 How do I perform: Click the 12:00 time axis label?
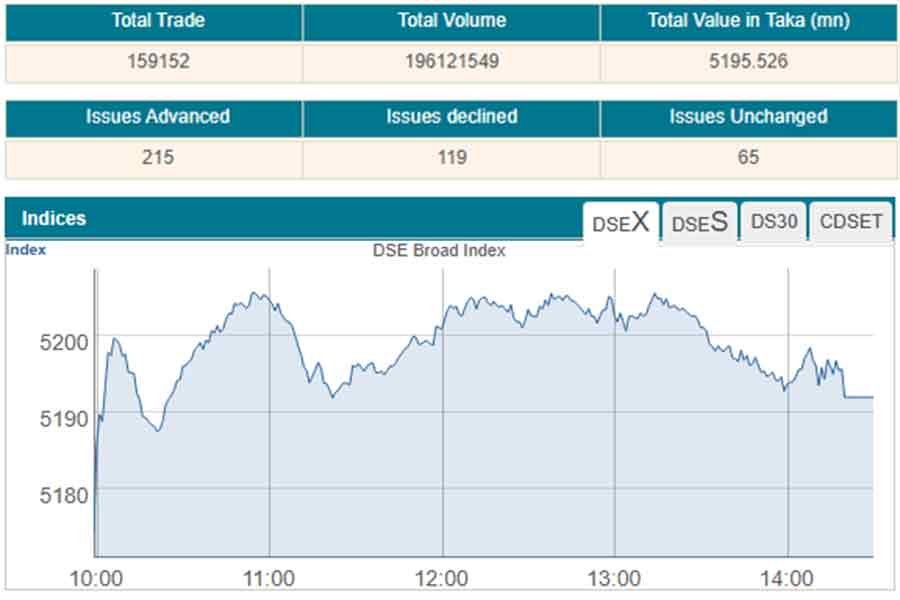(441, 578)
